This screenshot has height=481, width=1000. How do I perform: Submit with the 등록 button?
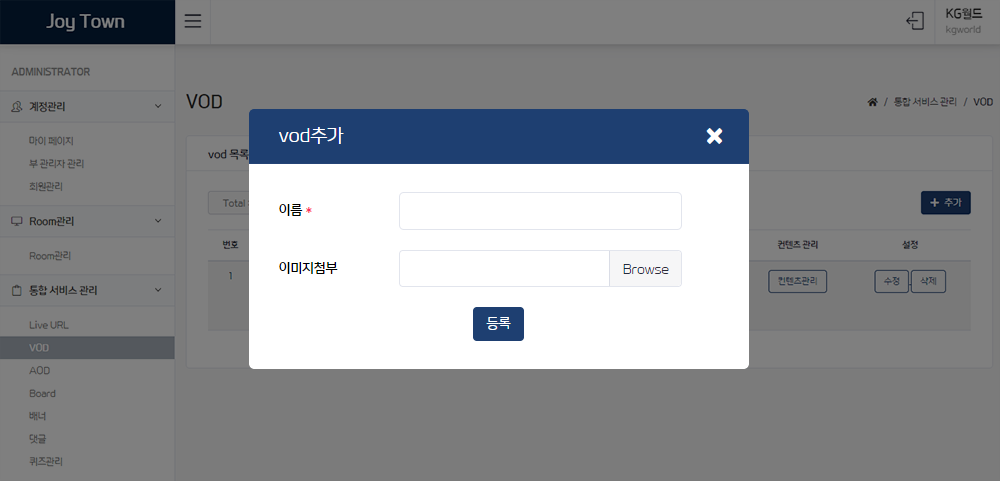498,324
